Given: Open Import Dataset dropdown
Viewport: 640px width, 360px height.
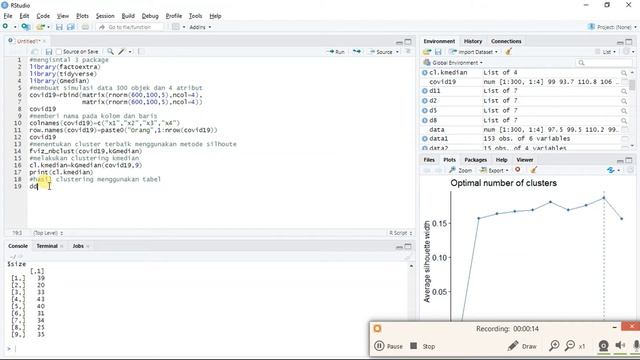Looking at the screenshot, I should click(473, 52).
